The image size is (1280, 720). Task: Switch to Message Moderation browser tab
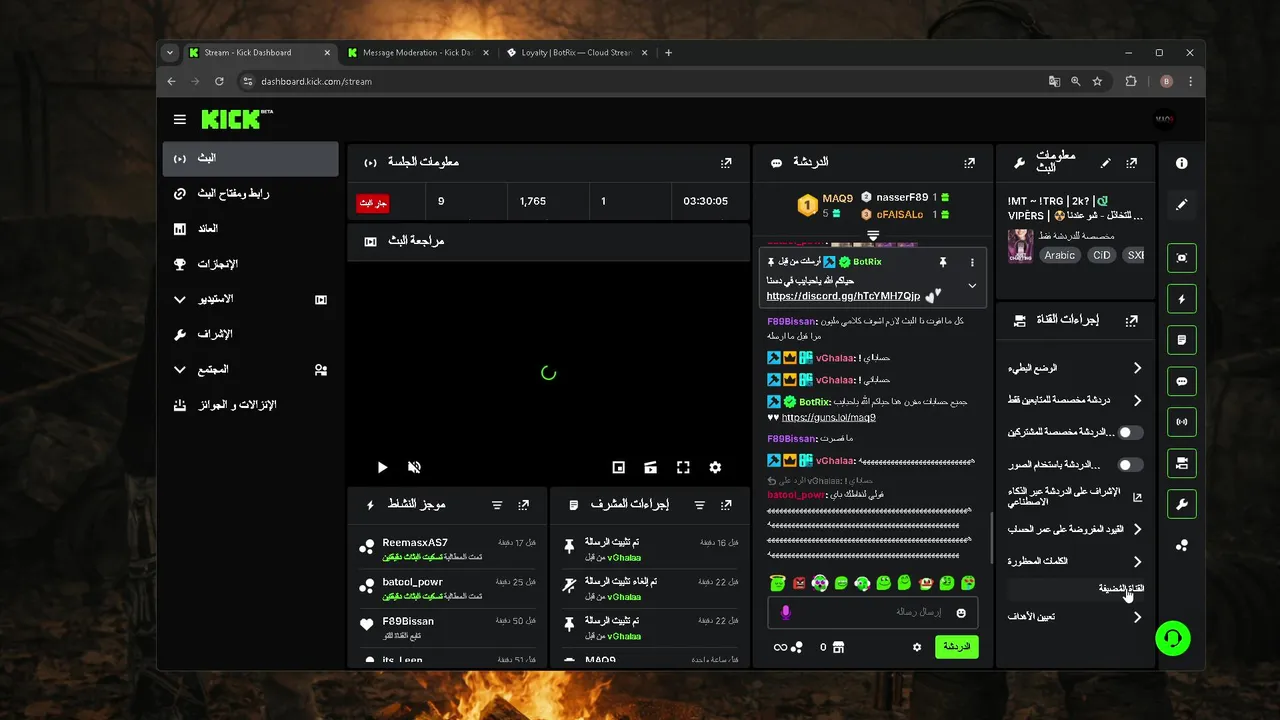pyautogui.click(x=419, y=52)
